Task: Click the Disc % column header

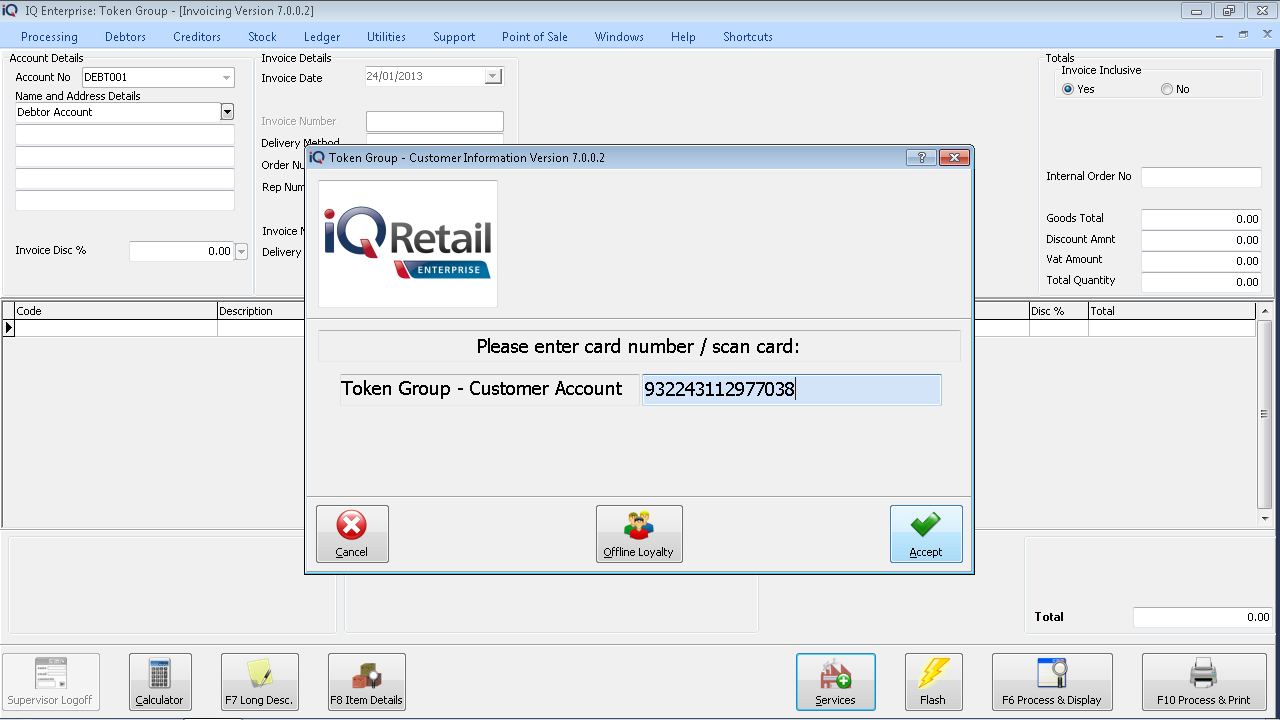Action: click(x=1058, y=311)
